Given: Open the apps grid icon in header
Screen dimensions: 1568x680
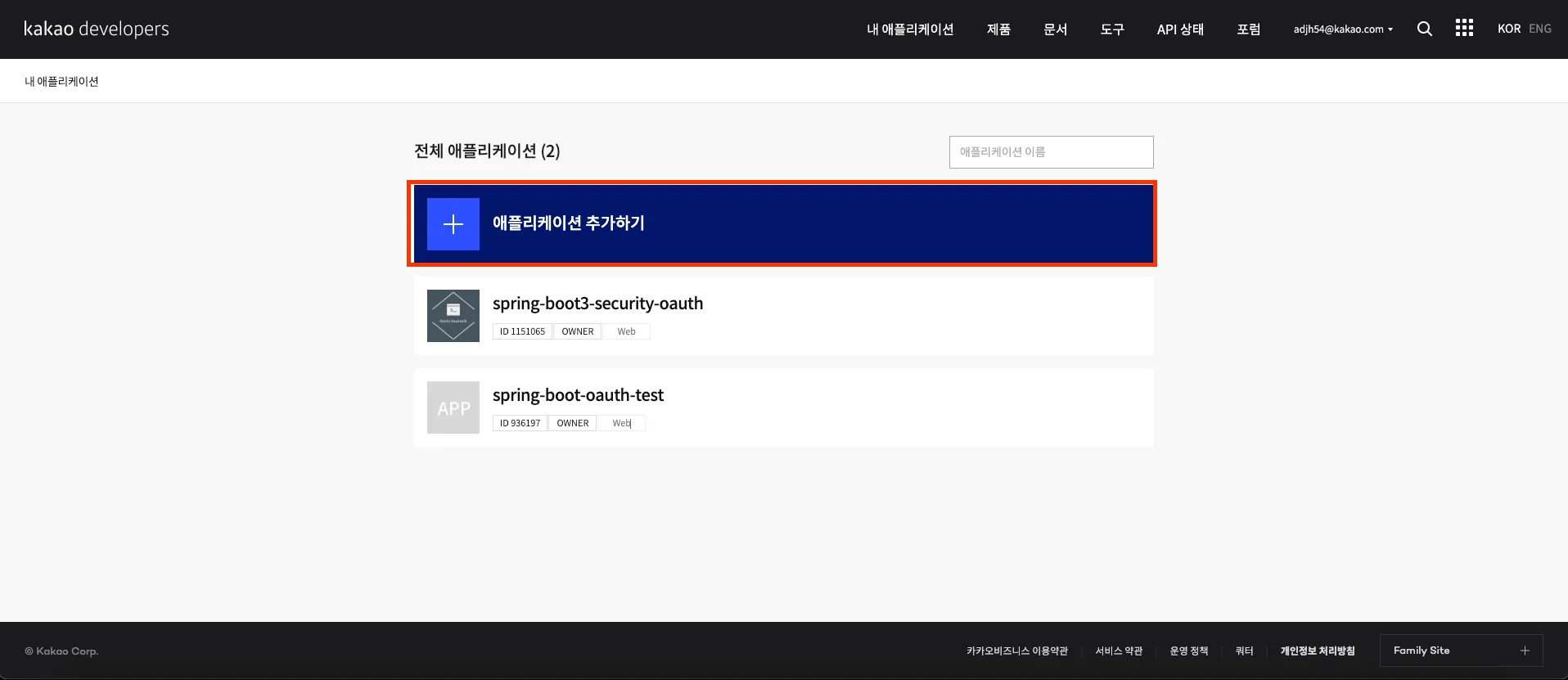Looking at the screenshot, I should (x=1464, y=28).
